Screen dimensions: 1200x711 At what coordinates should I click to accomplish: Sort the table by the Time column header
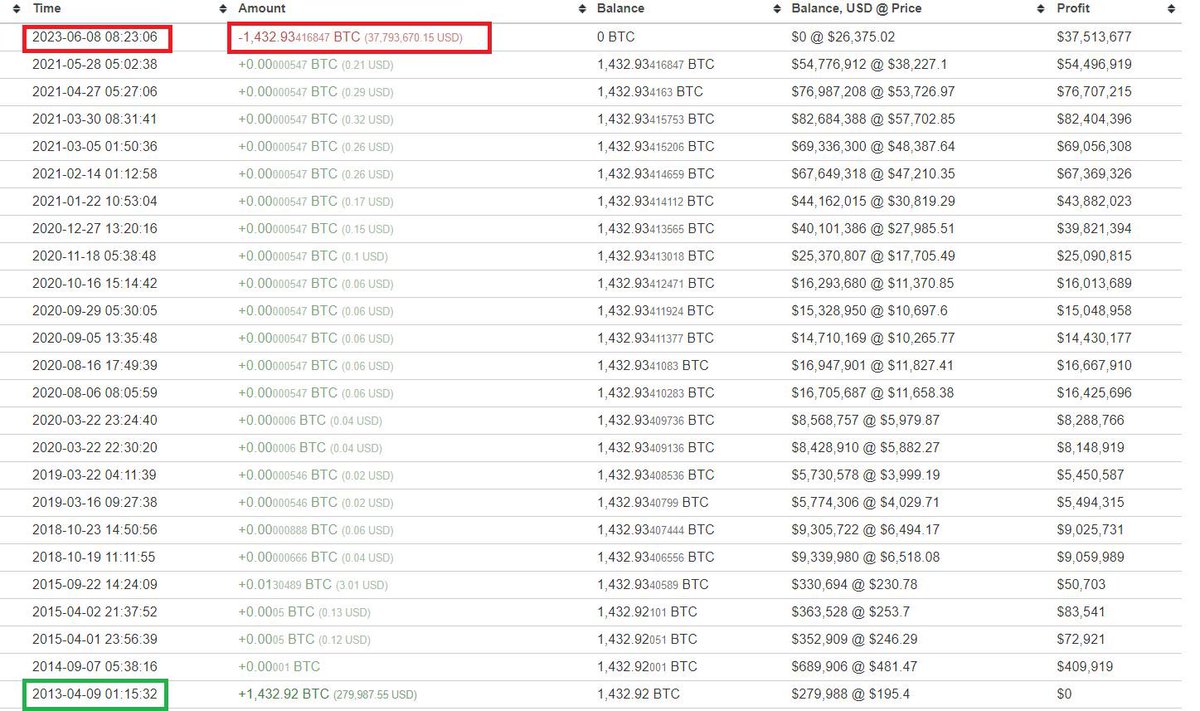pos(47,8)
